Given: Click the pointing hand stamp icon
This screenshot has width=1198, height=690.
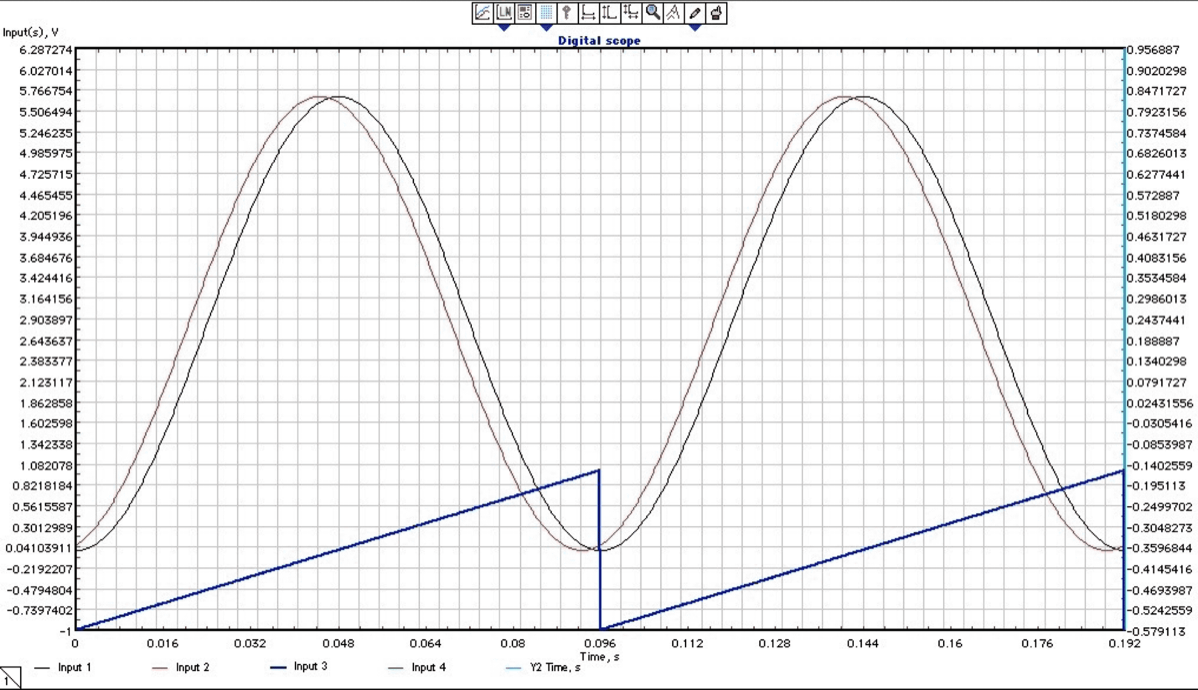Looking at the screenshot, I should 716,13.
